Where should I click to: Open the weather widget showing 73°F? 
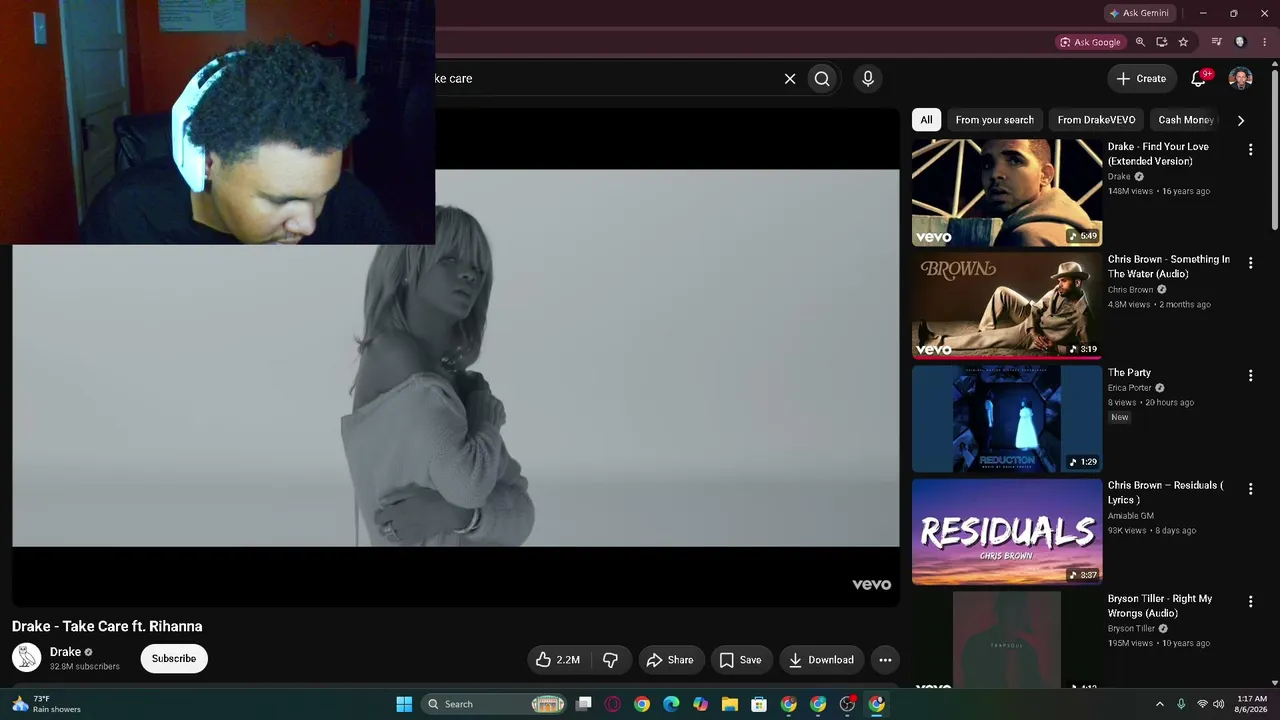[x=46, y=704]
